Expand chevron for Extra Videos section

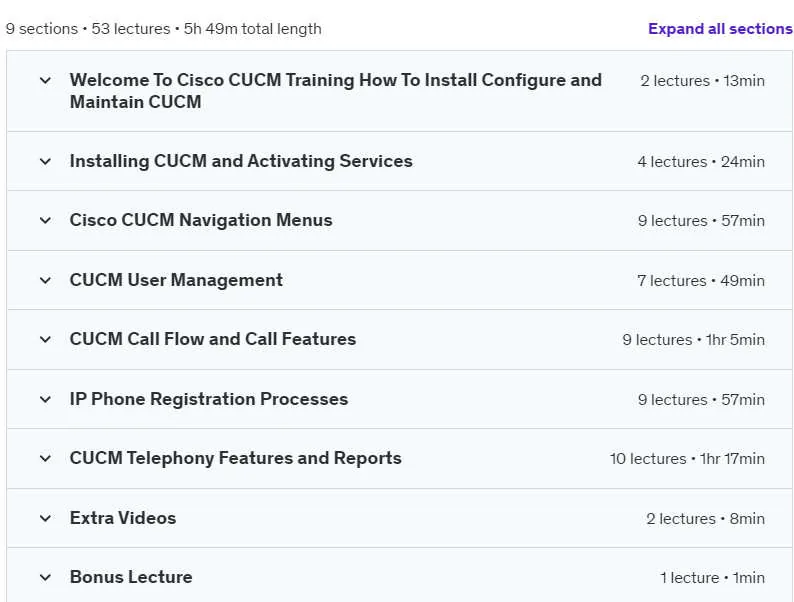click(x=45, y=518)
